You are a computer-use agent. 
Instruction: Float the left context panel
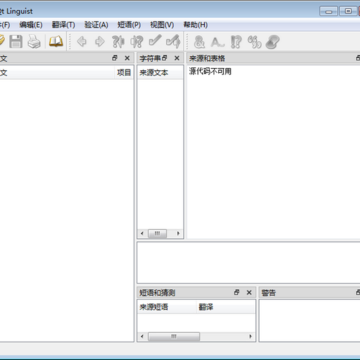[x=115, y=58]
